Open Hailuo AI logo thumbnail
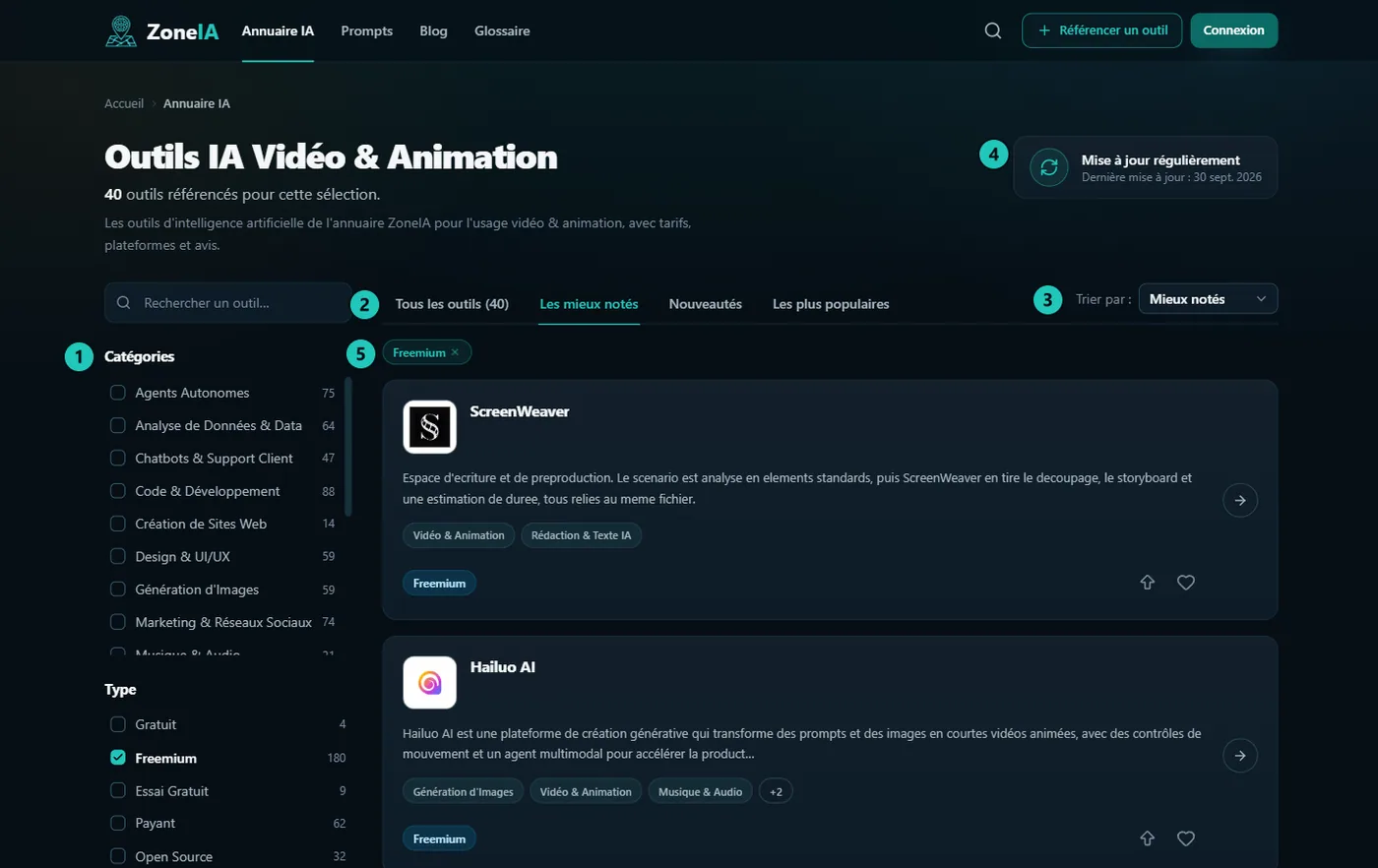 430,682
